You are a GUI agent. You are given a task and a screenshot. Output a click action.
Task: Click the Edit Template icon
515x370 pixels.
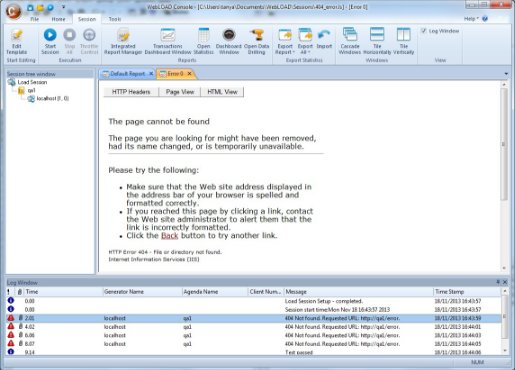click(x=16, y=41)
